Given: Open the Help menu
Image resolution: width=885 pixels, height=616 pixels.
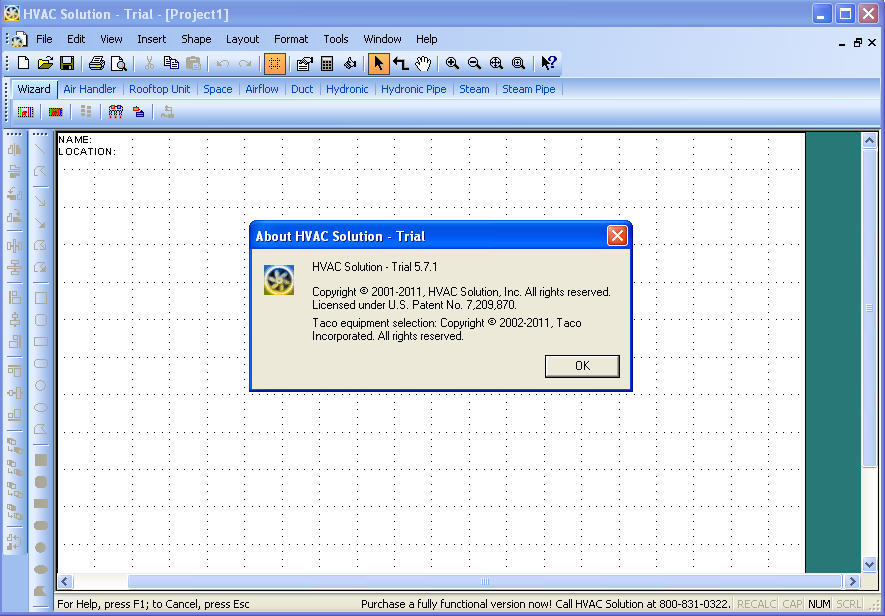Looking at the screenshot, I should 427,39.
